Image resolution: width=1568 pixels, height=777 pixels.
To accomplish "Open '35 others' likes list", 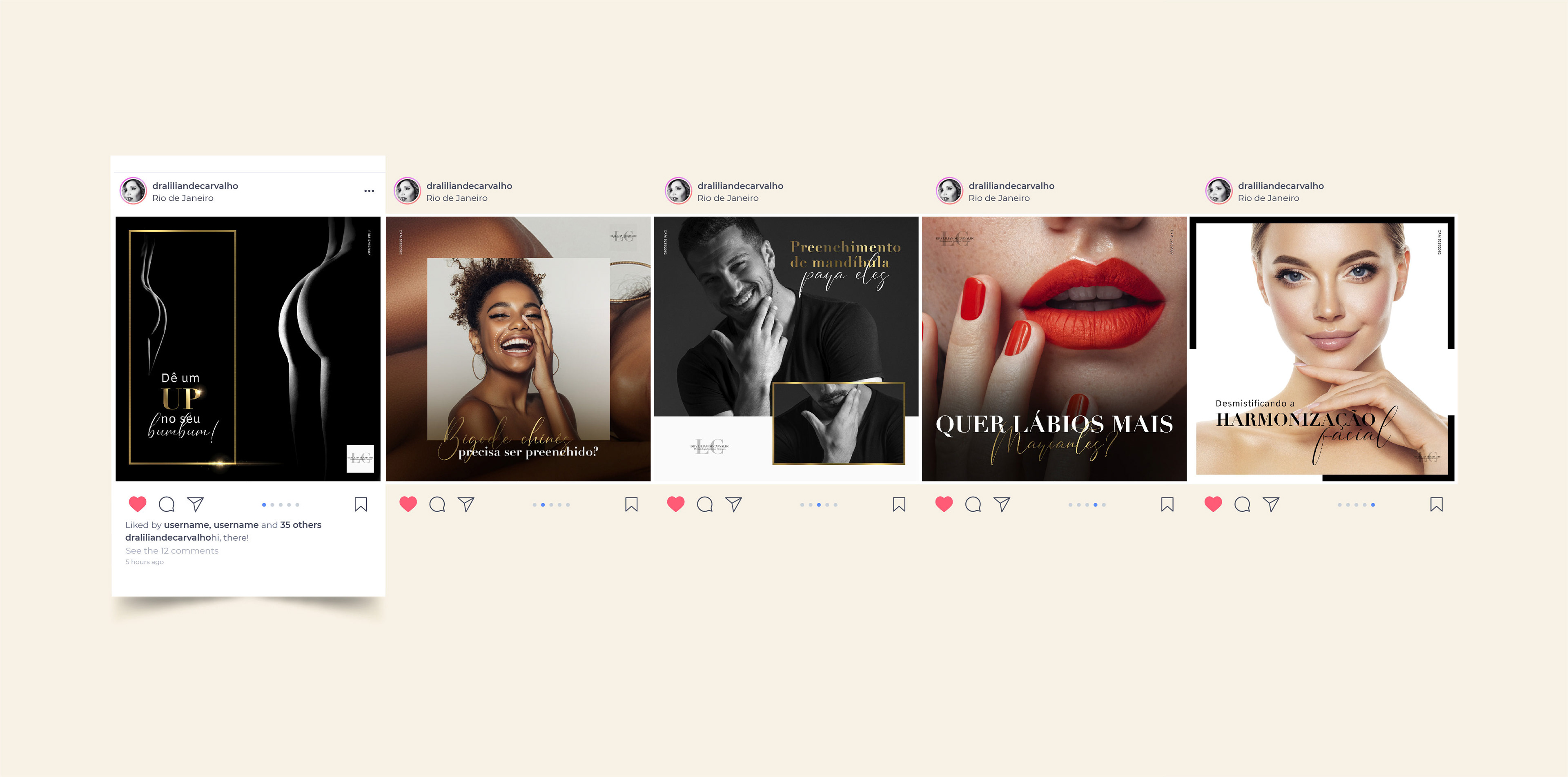I will click(301, 524).
